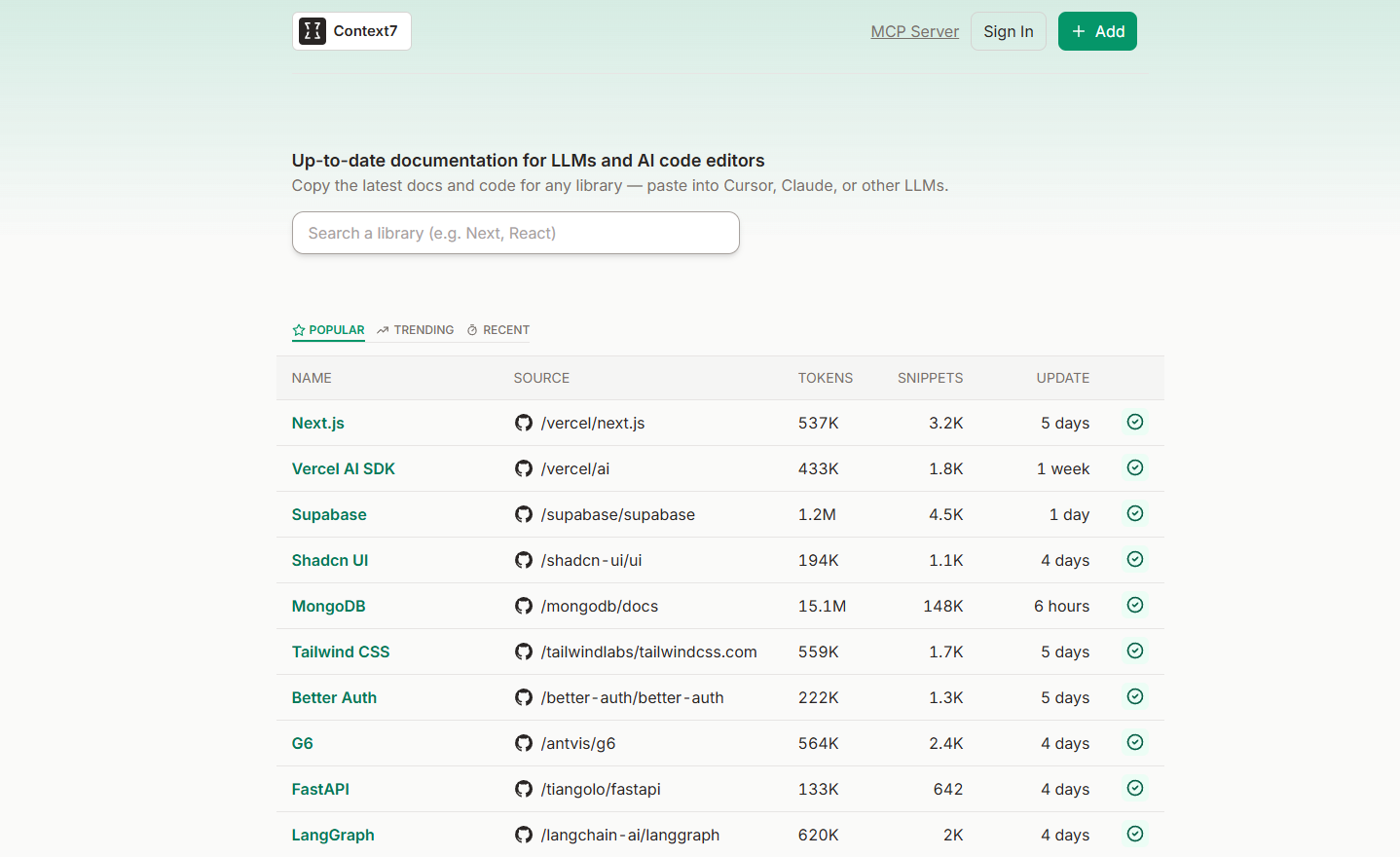1400x857 pixels.
Task: Click the GitHub icon for /langchain-ai/langgraph
Action: tap(524, 835)
